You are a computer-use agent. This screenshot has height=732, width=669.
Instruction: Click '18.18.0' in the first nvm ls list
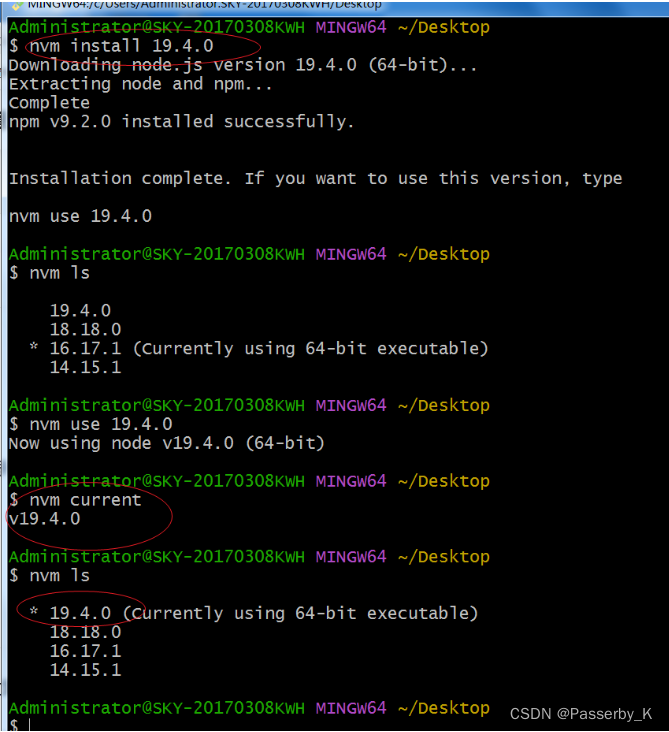click(85, 330)
